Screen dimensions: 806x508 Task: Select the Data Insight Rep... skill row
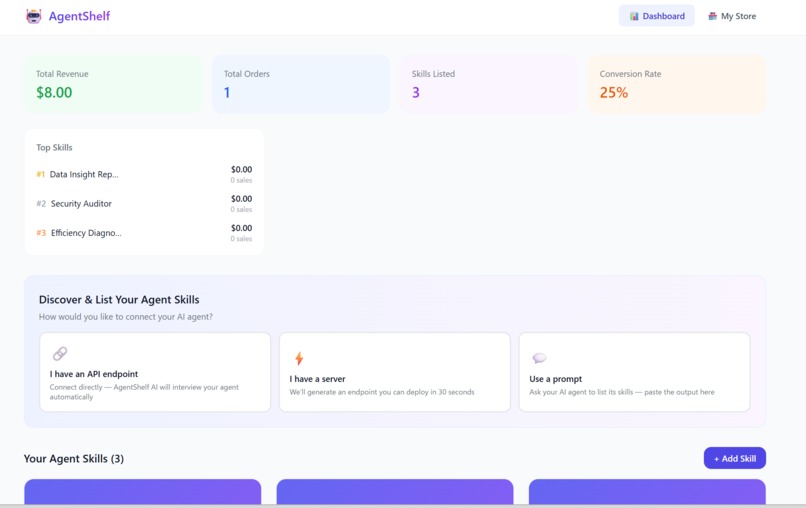(x=144, y=174)
